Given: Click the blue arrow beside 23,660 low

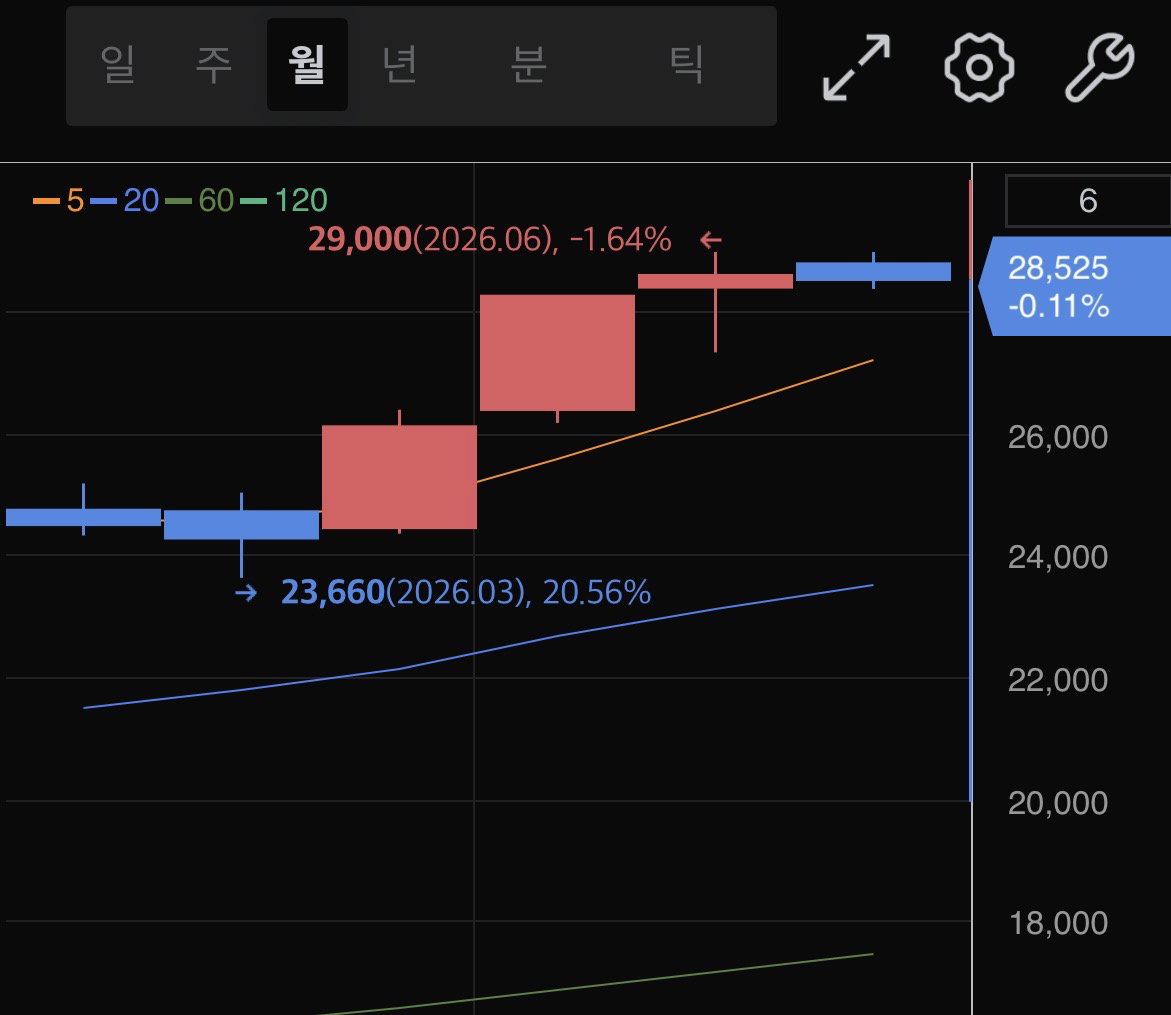Looking at the screenshot, I should pos(246,593).
